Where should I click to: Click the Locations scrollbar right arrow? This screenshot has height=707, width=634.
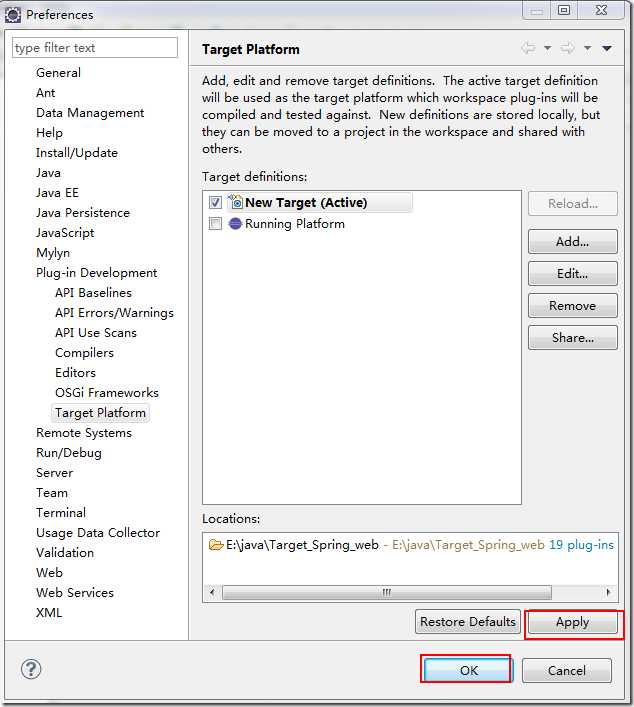pos(609,592)
